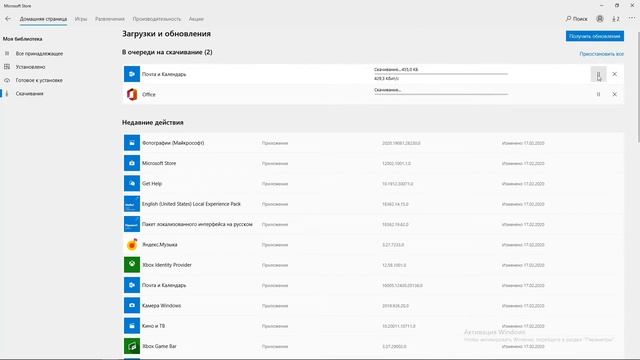Click the Пакет локализованного интерфейса icon
640x360 pixels.
[132, 224]
